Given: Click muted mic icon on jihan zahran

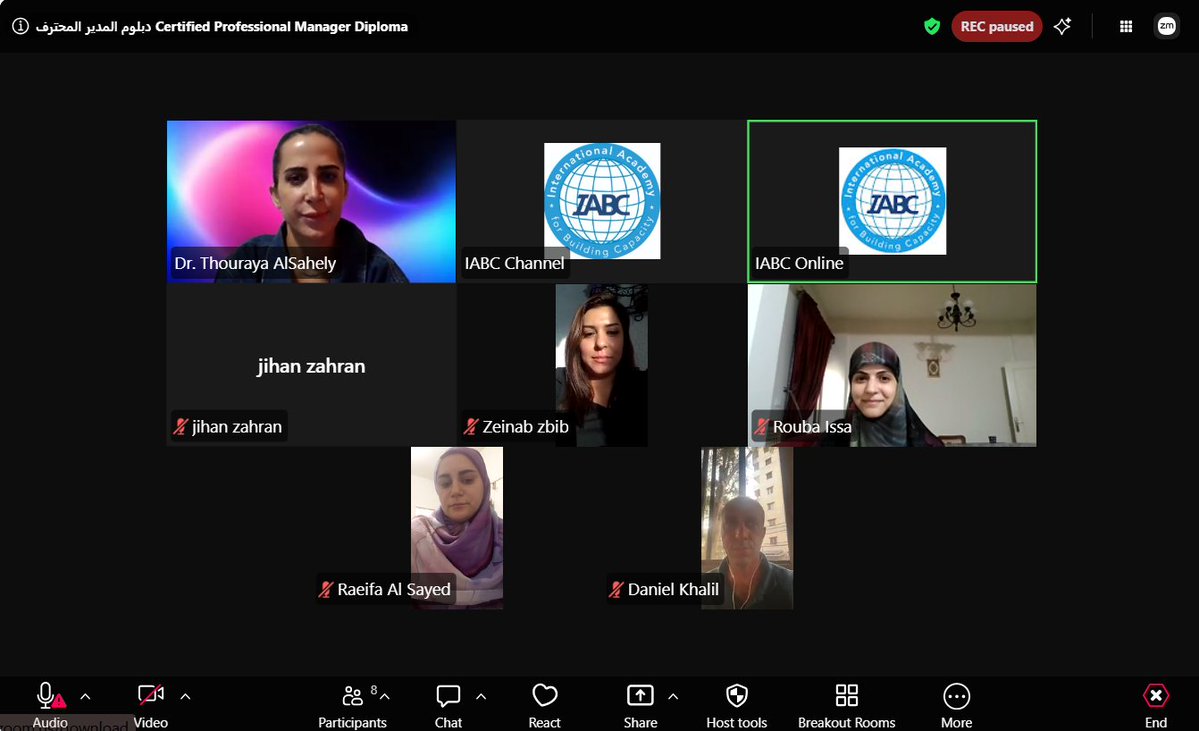Looking at the screenshot, I should 180,427.
